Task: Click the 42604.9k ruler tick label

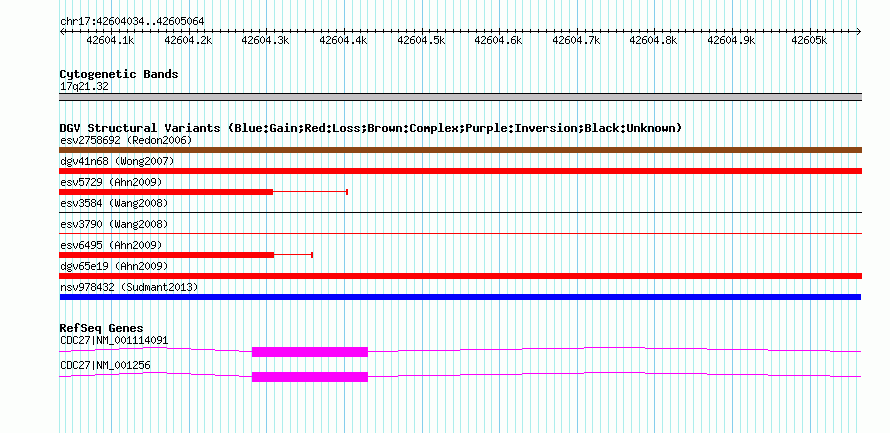Action: point(732,40)
